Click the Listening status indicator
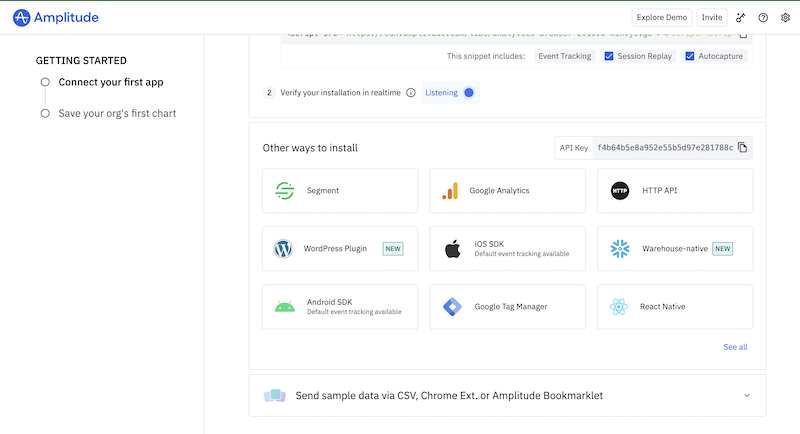This screenshot has height=434, width=800. 449,93
